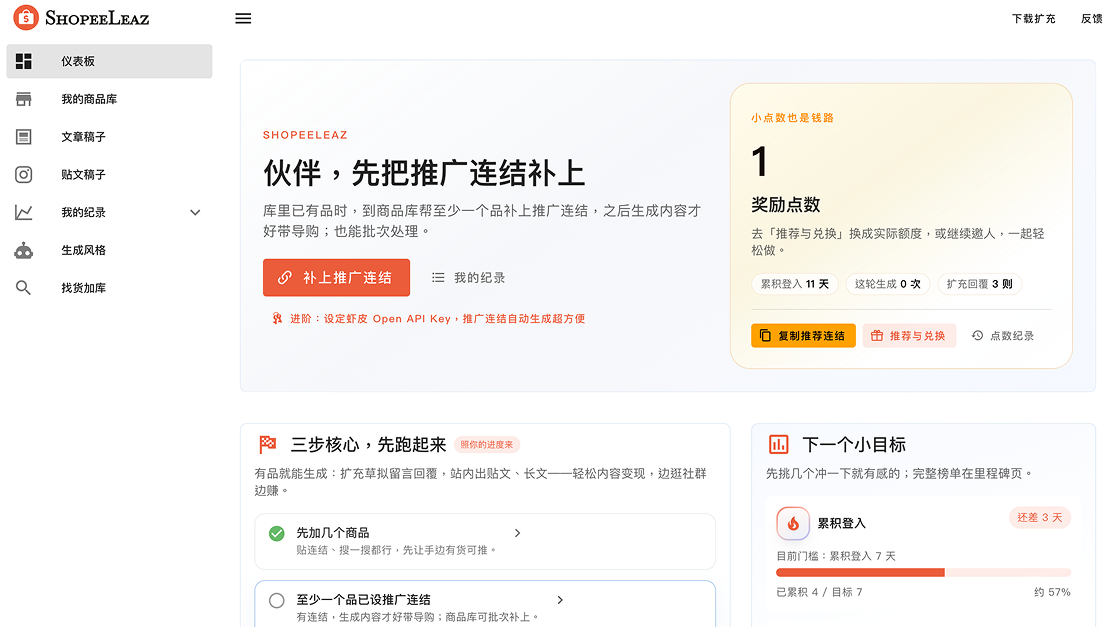Select 文章稿子 article icon in sidebar
This screenshot has height=627, width=1116.
(24, 137)
